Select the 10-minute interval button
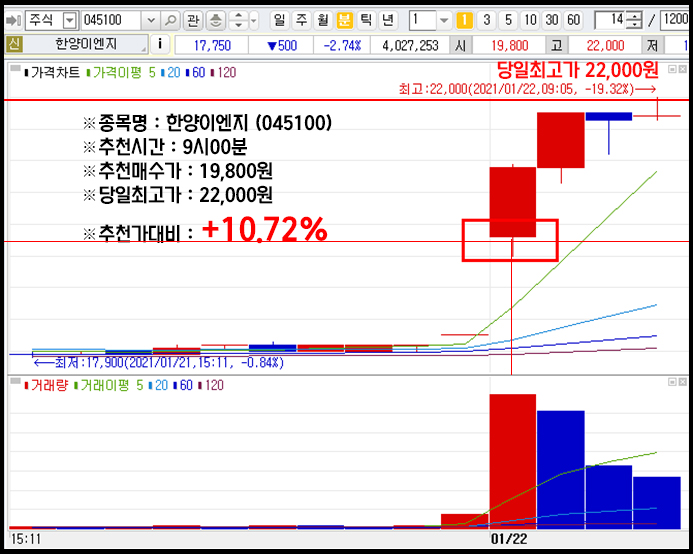Screen dimensions: 693x554 coord(530,20)
